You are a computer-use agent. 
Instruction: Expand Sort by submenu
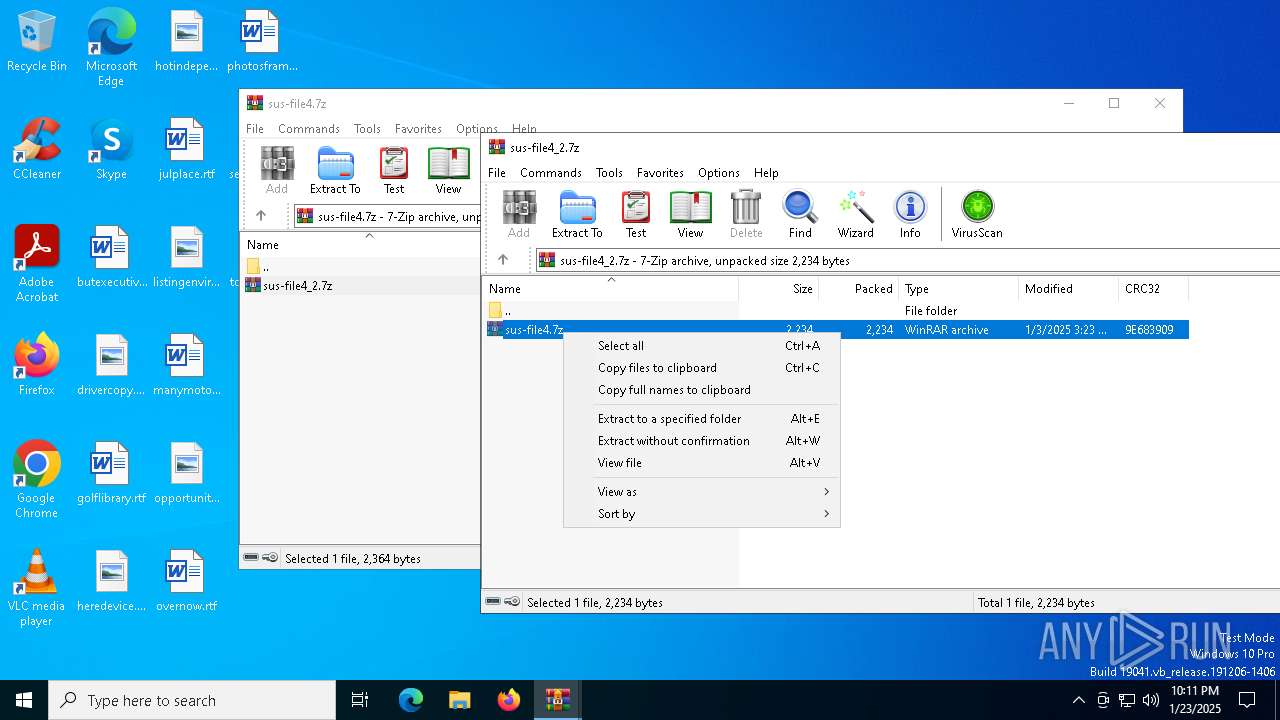[702, 514]
